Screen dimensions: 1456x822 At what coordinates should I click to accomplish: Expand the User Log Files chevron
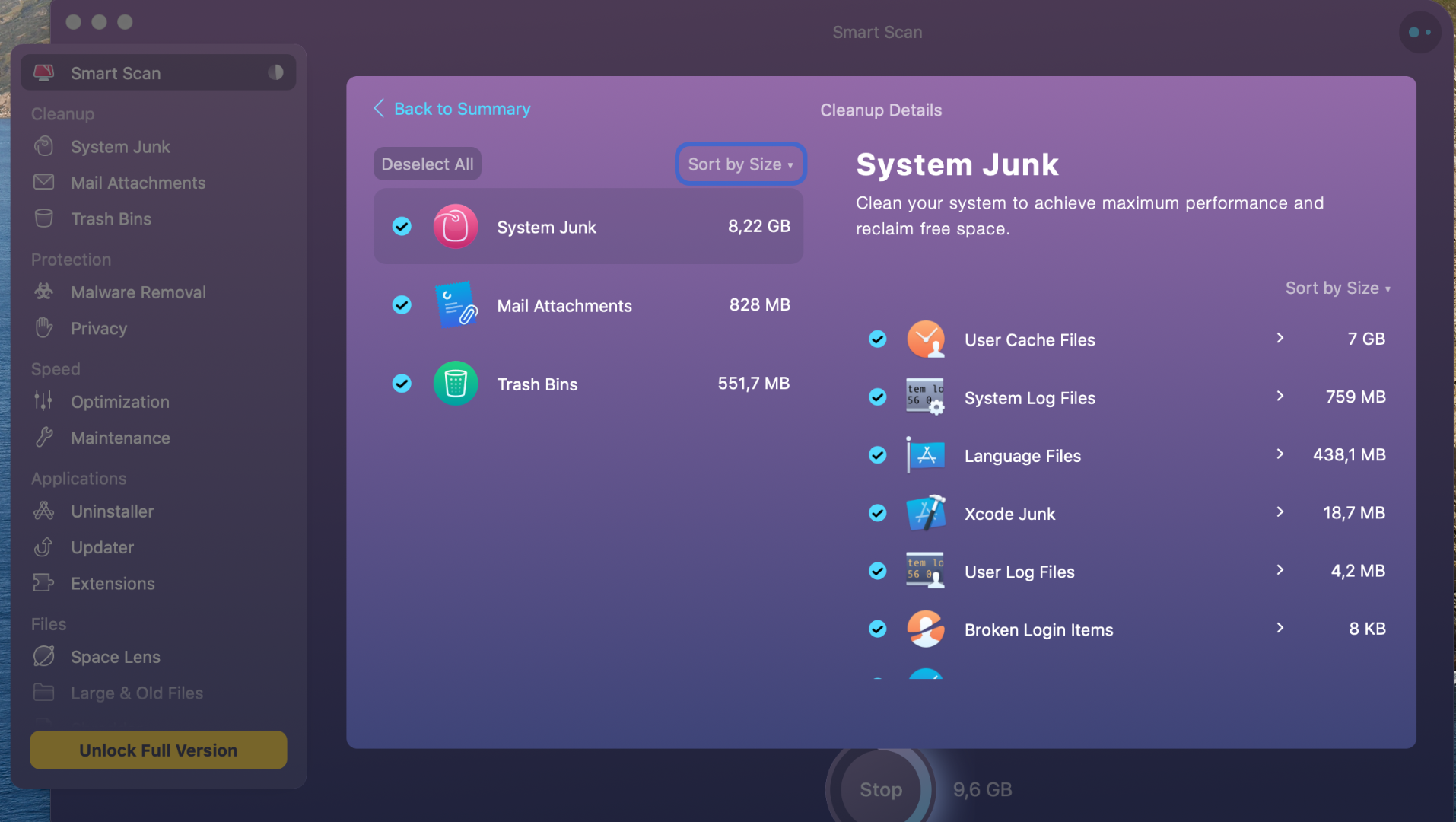(x=1280, y=569)
